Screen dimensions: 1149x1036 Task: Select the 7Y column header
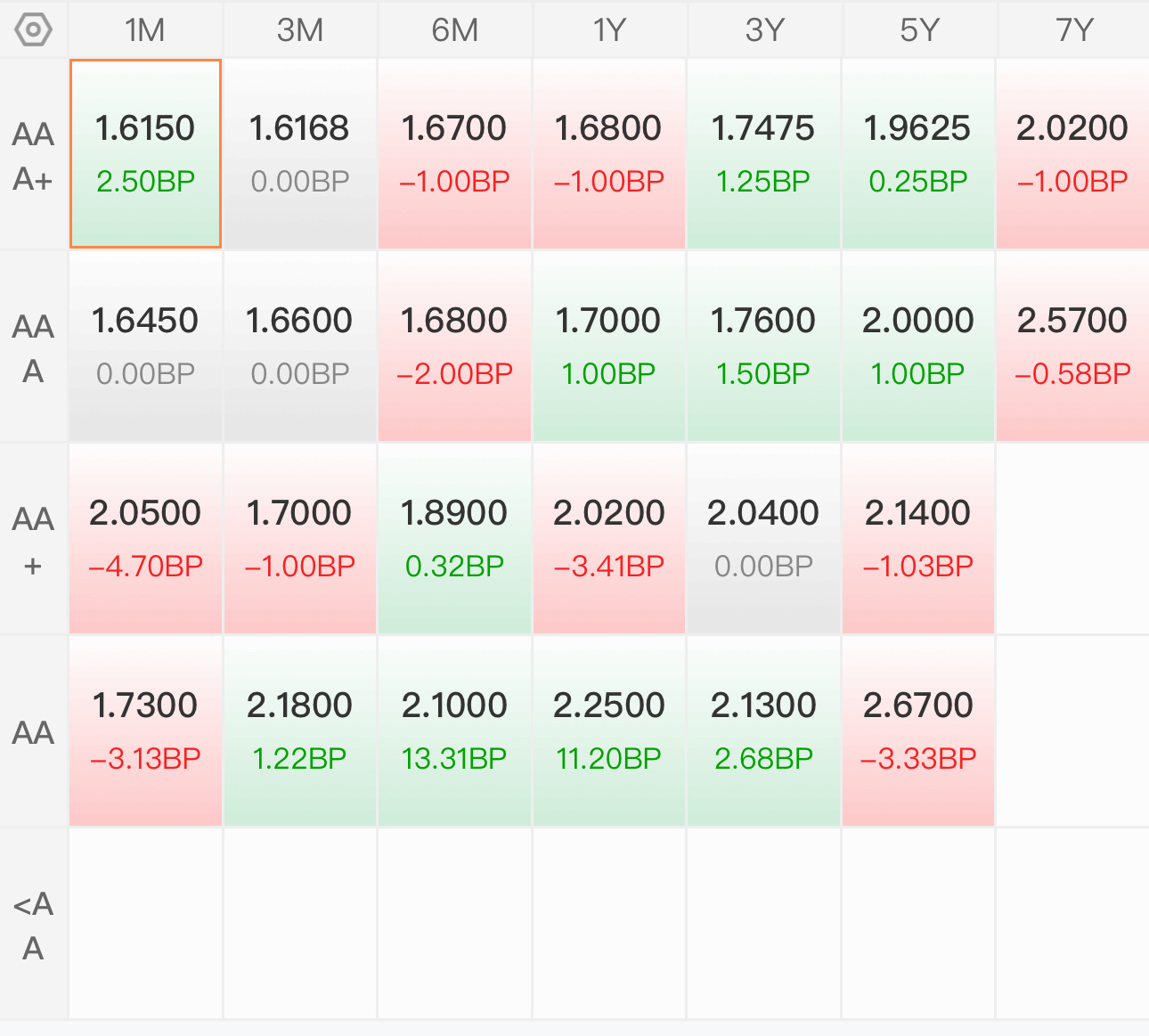(1073, 30)
